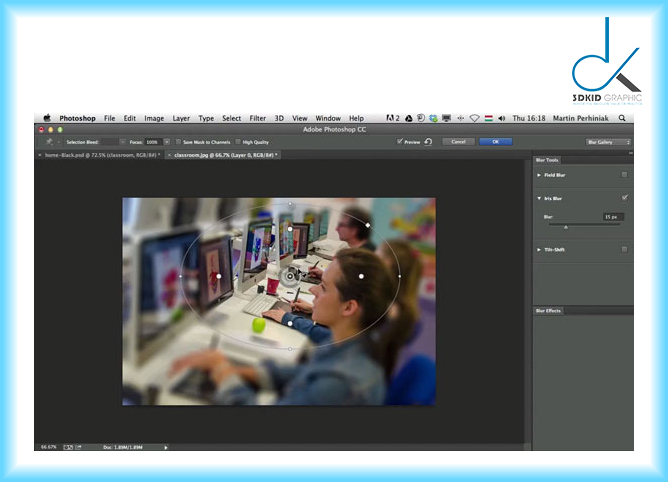The width and height of the screenshot is (668, 482).
Task: Disable the Iris Blur checkbox
Action: point(624,198)
